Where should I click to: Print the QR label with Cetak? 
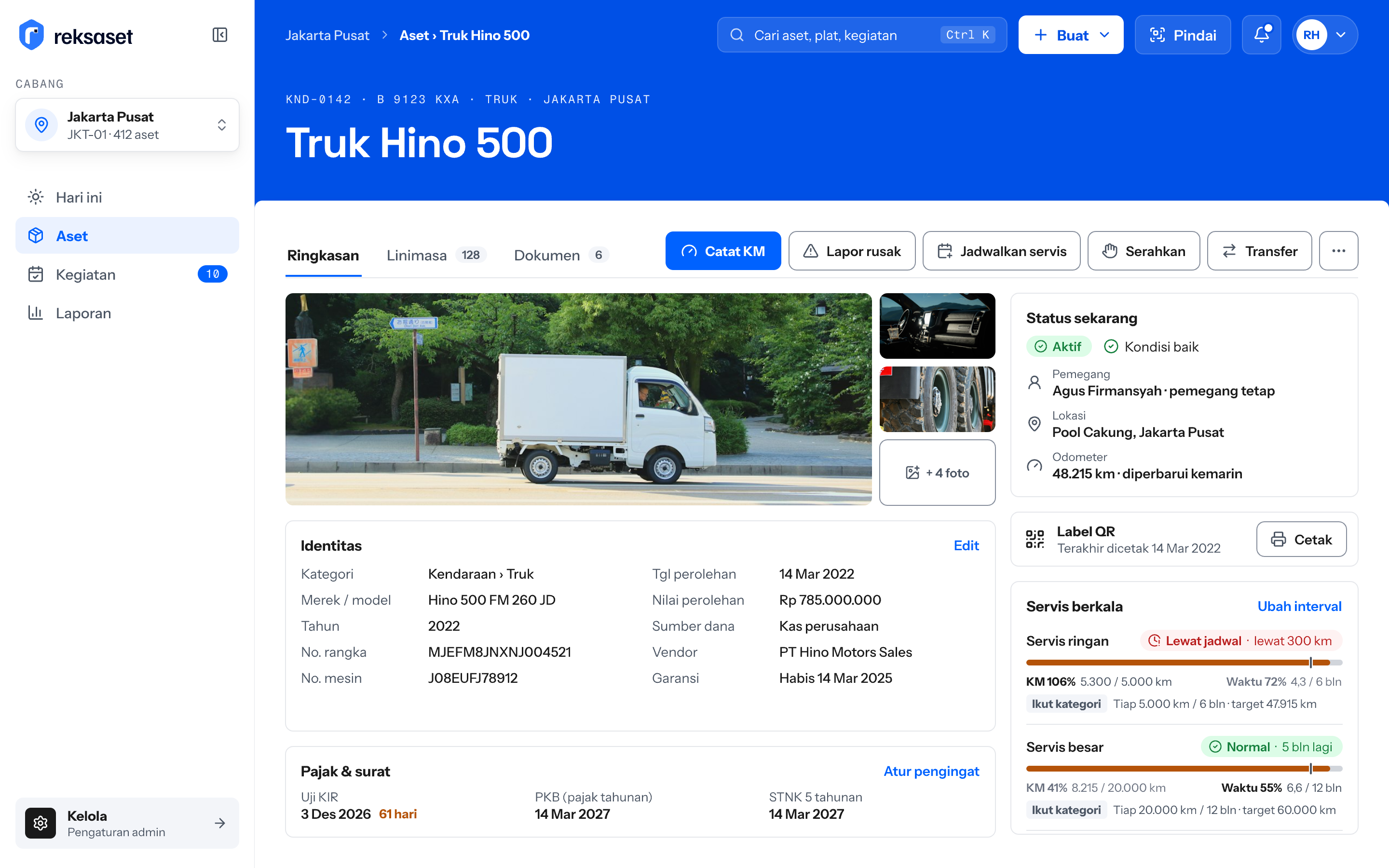(x=1301, y=539)
